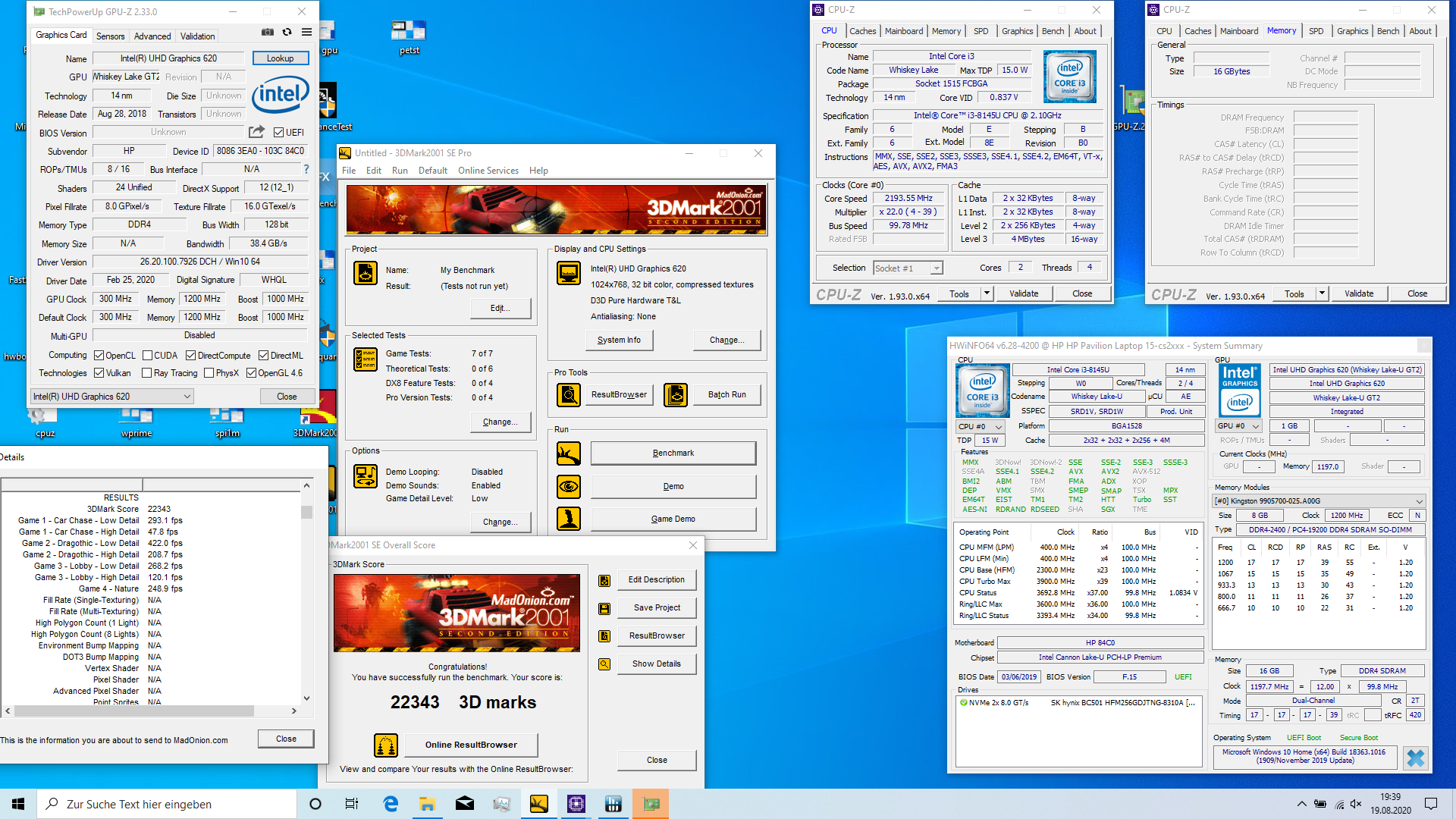Image resolution: width=1456 pixels, height=819 pixels.
Task: Open File Explorer from taskbar
Action: click(x=427, y=804)
